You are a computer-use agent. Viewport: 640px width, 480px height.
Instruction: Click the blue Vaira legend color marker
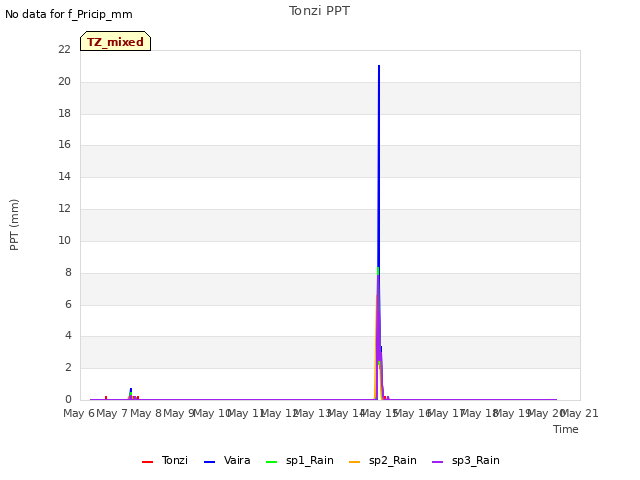(209, 462)
